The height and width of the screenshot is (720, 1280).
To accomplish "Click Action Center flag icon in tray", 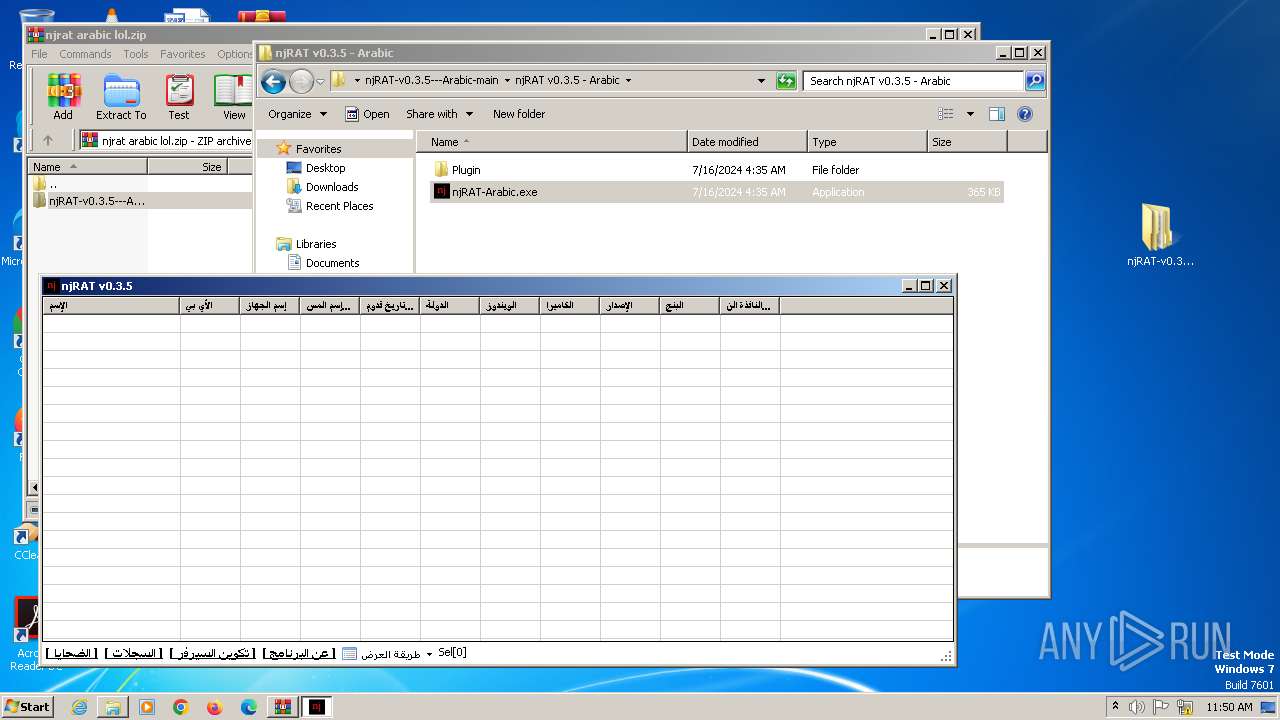I will pyautogui.click(x=1161, y=707).
